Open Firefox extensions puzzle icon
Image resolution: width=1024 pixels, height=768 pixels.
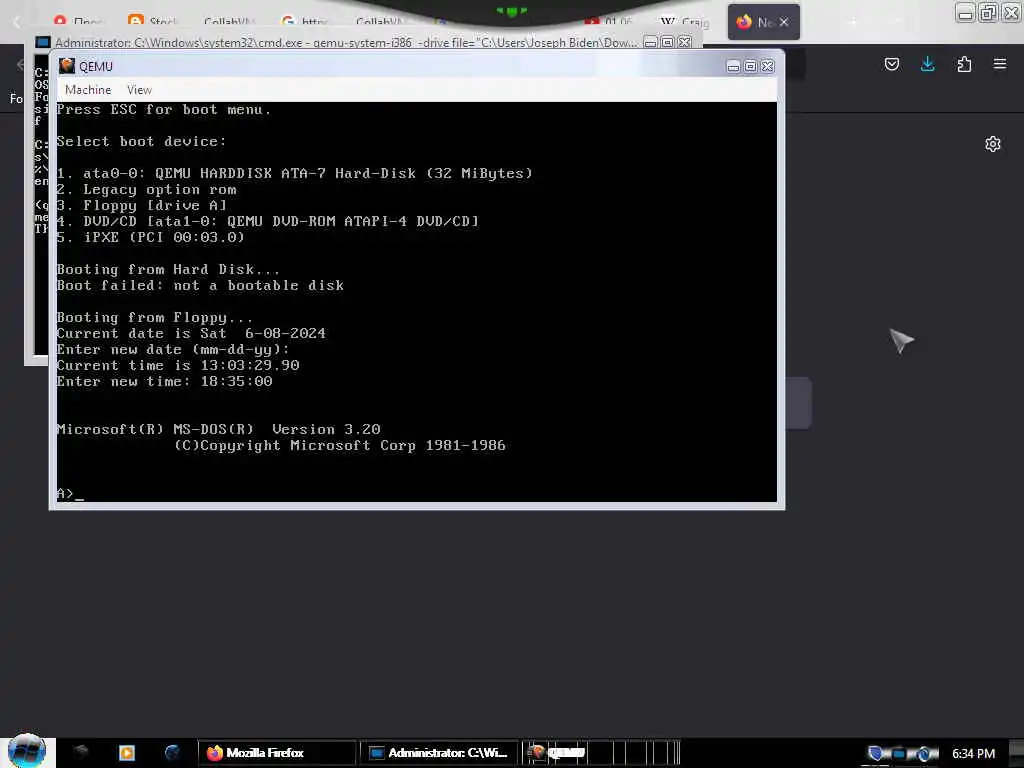tap(964, 64)
